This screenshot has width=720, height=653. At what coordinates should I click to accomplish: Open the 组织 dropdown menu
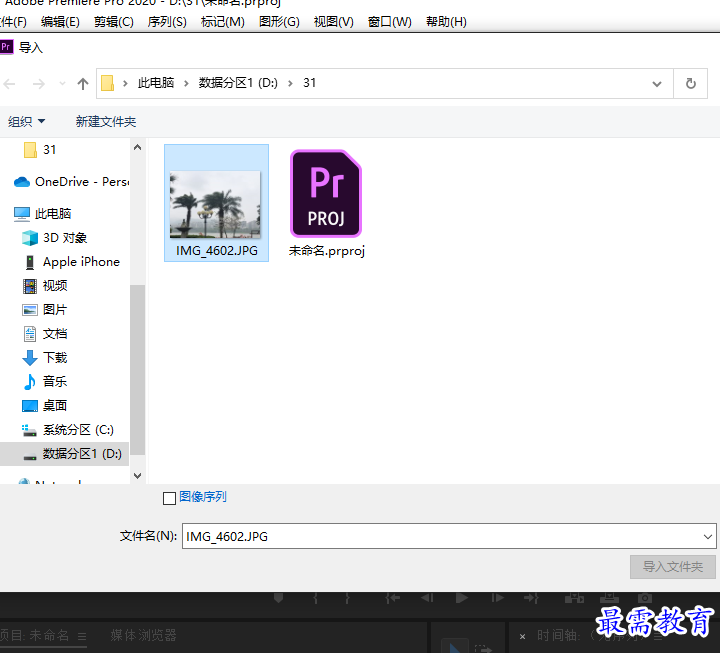pos(27,122)
